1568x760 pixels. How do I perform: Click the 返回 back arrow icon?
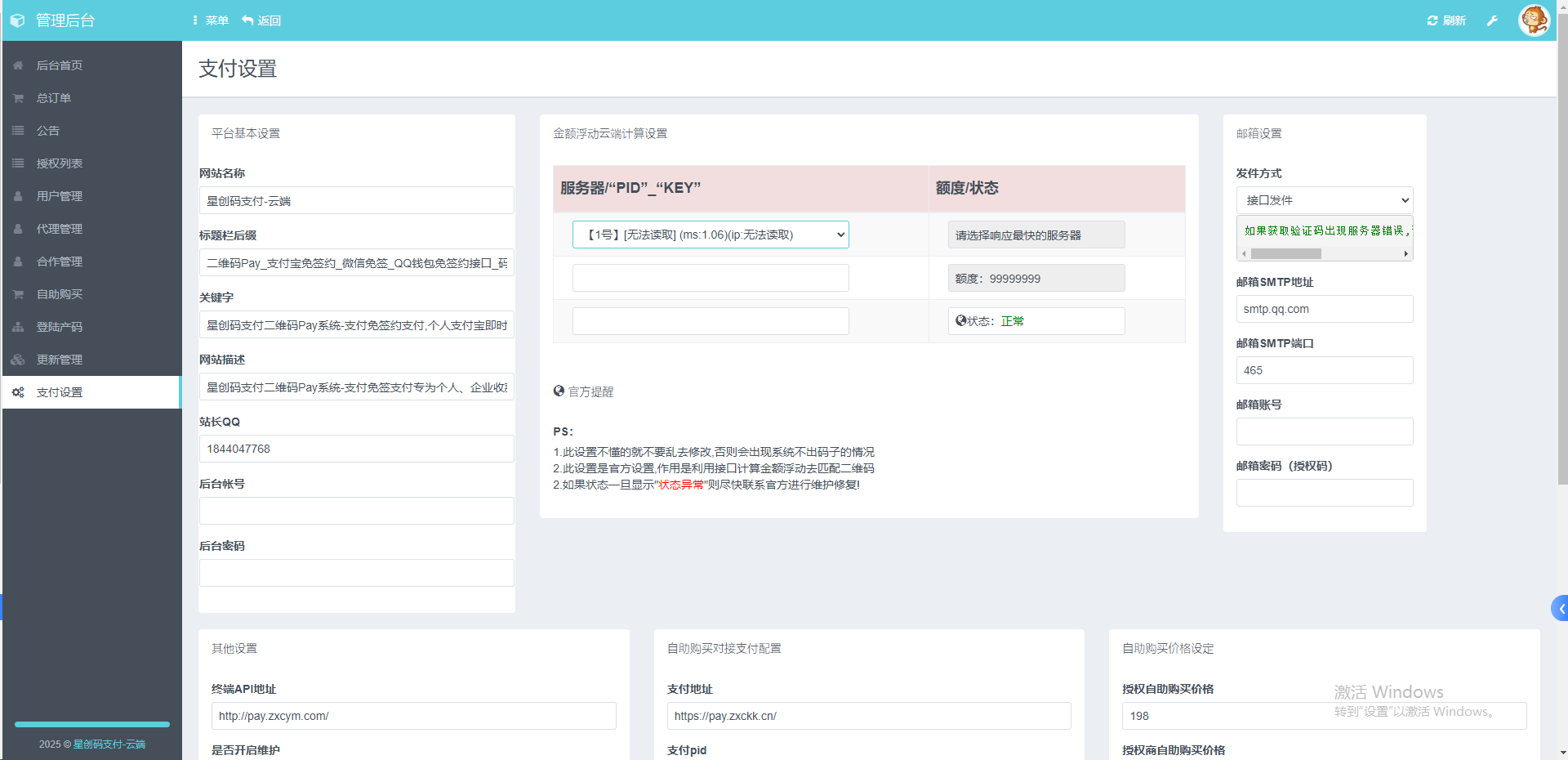click(x=248, y=20)
